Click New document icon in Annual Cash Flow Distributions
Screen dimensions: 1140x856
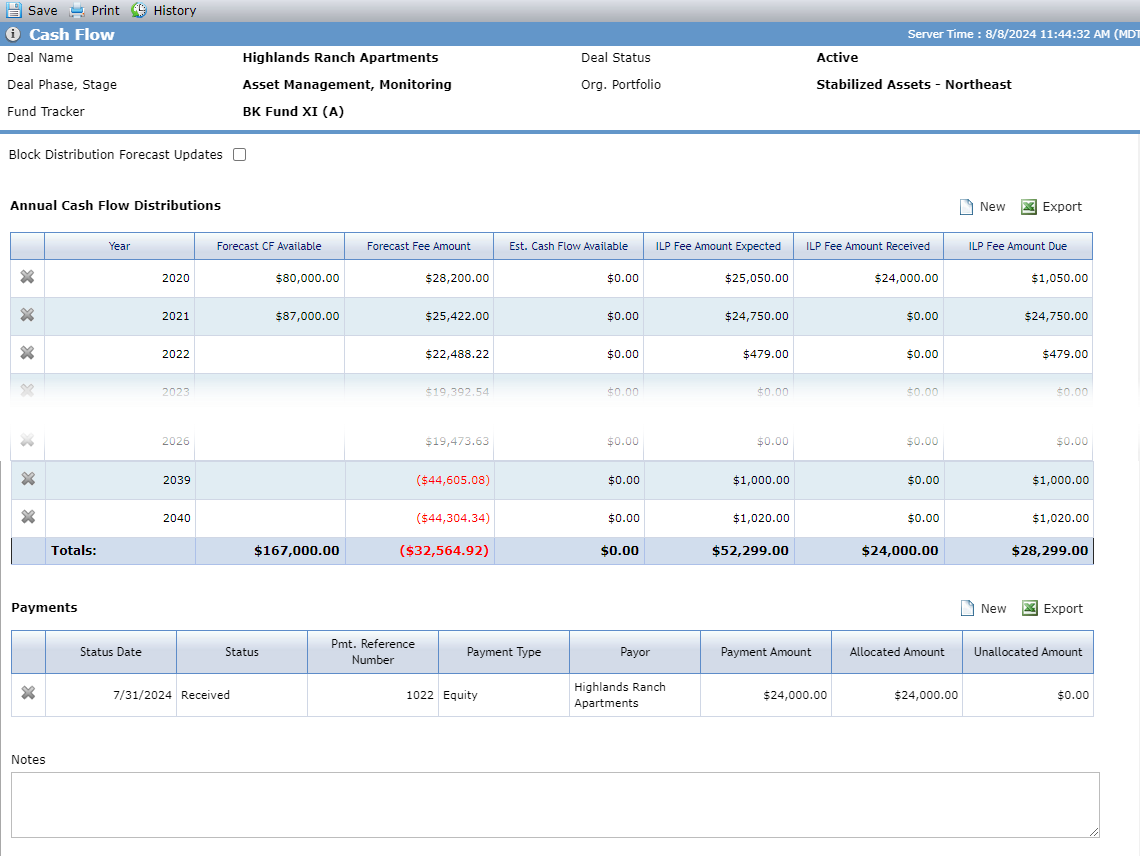966,207
